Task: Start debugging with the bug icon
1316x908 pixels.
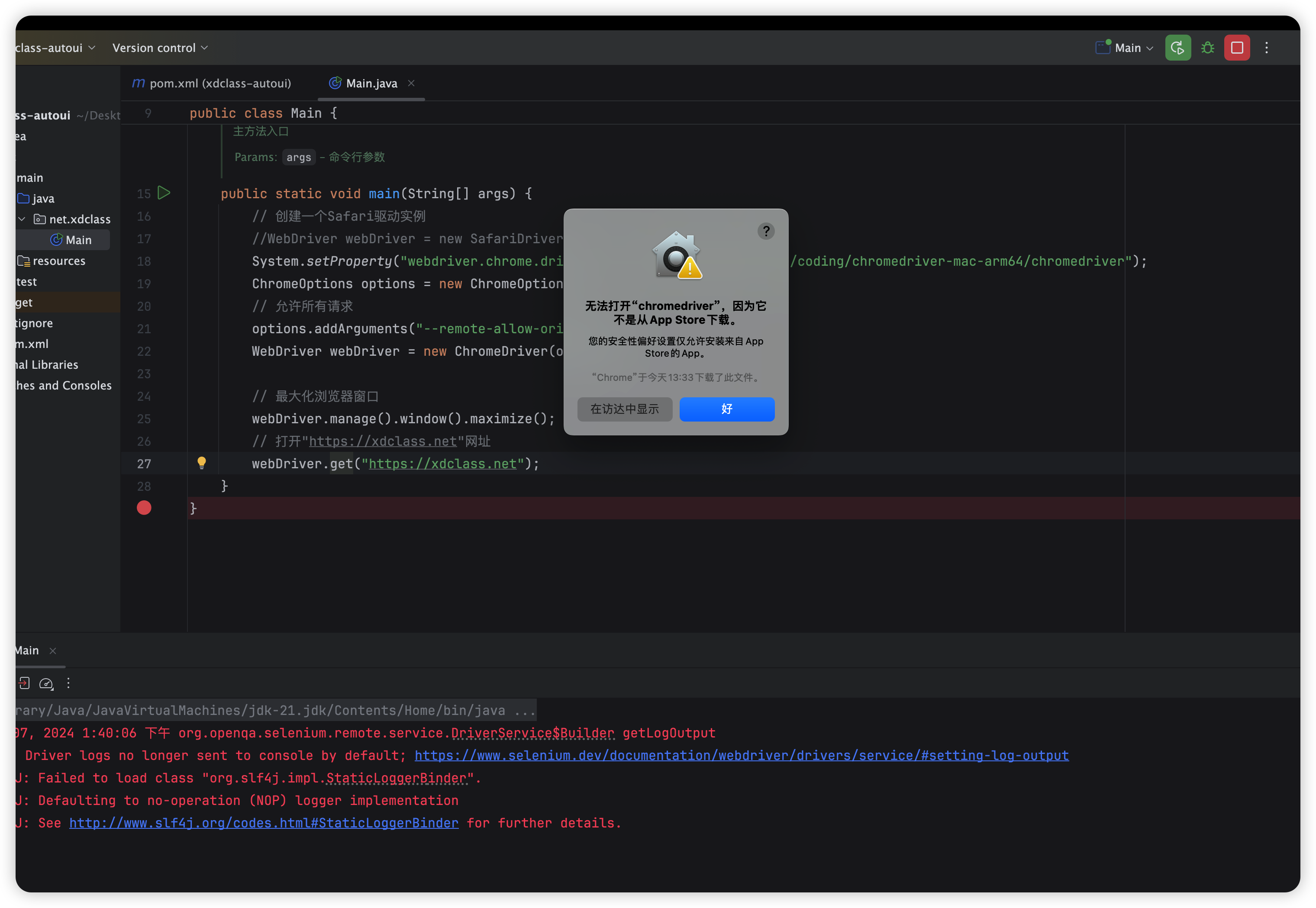Action: pos(1207,48)
